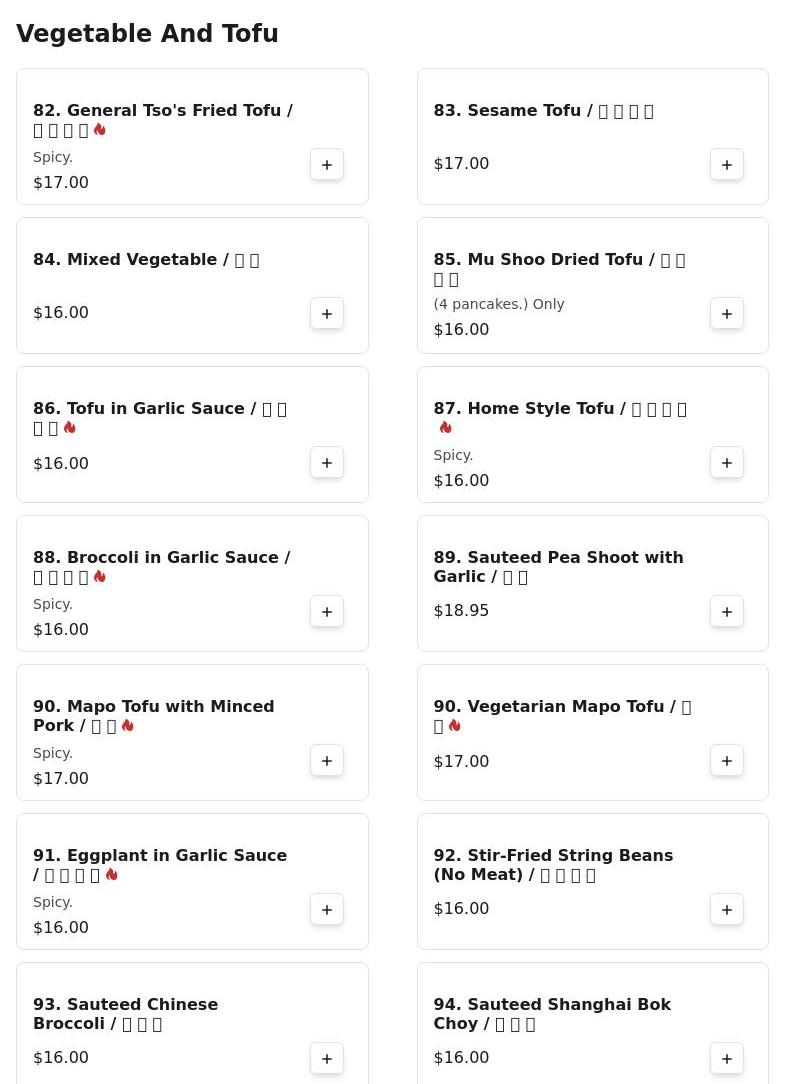Add General Tso's Fried Tofu to order

point(327,165)
